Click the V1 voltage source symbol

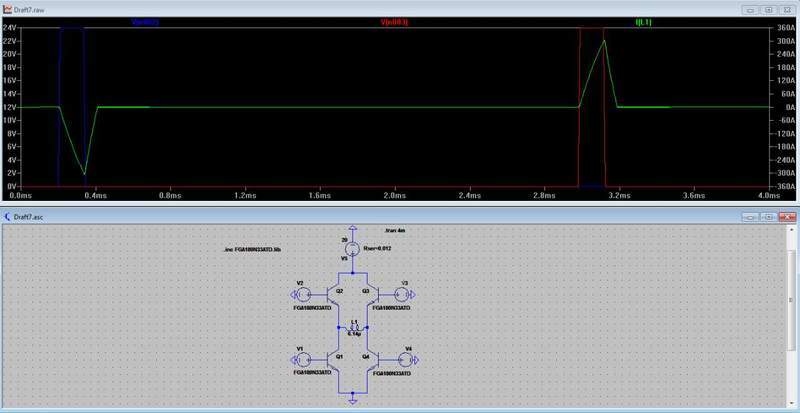tap(303, 358)
